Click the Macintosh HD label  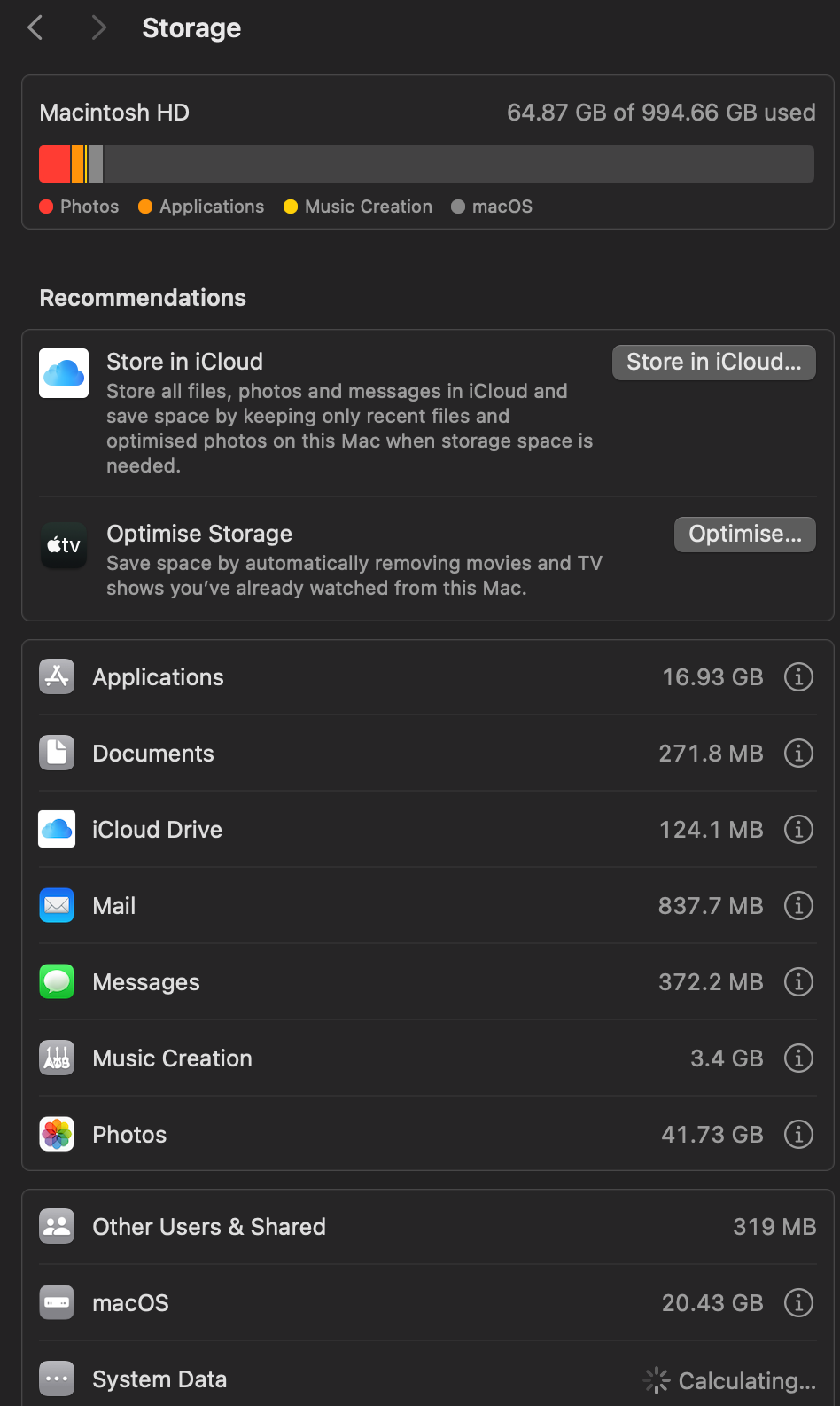tap(114, 113)
